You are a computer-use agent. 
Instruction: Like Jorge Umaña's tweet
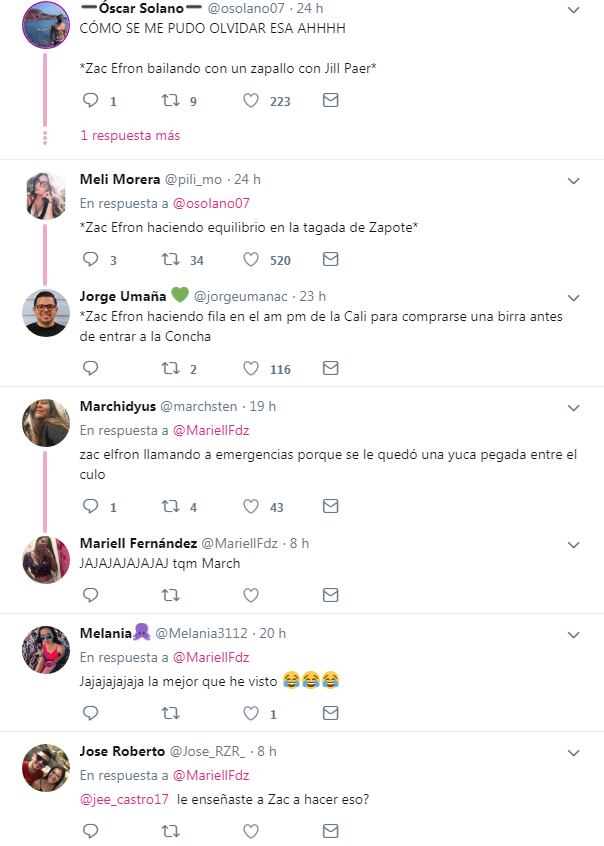click(251, 368)
